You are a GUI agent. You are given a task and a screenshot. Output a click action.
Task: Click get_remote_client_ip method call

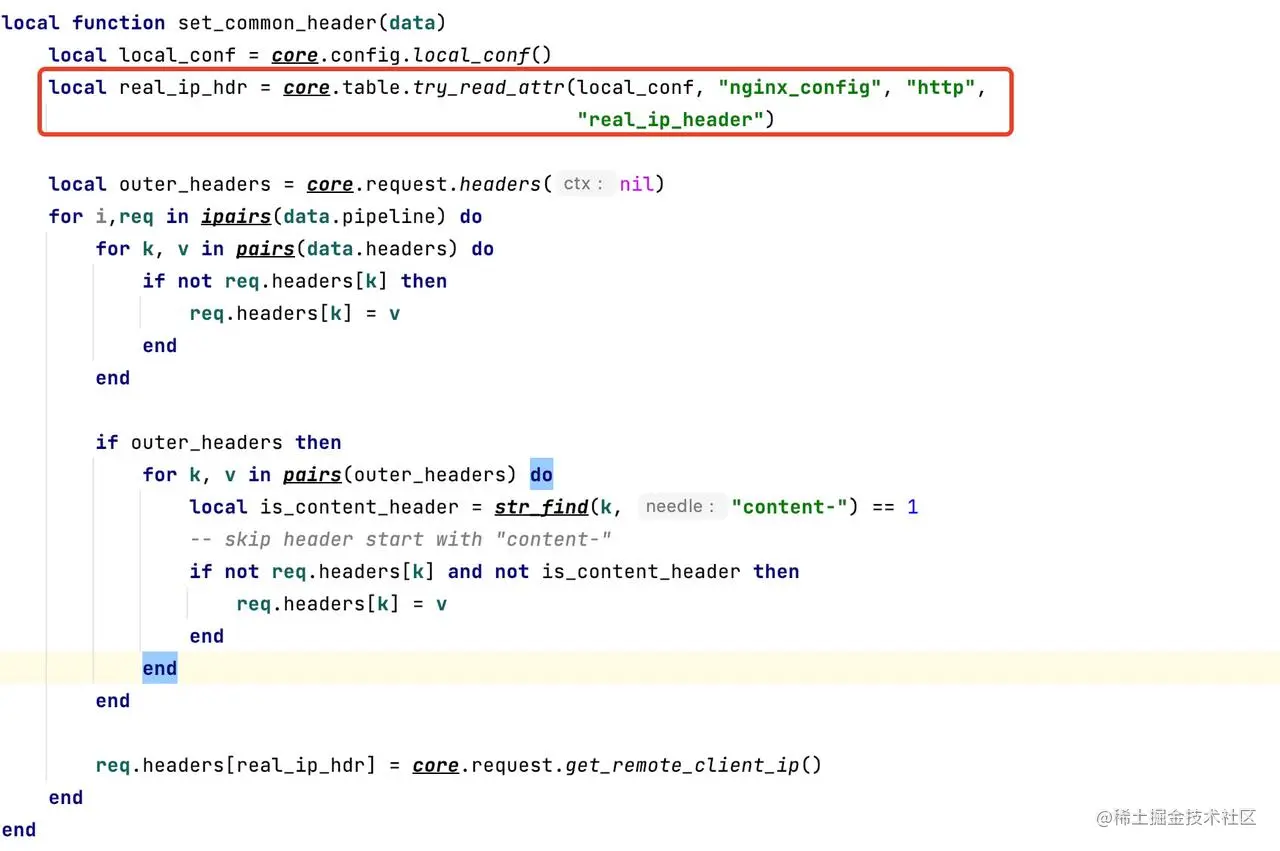pyautogui.click(x=683, y=765)
